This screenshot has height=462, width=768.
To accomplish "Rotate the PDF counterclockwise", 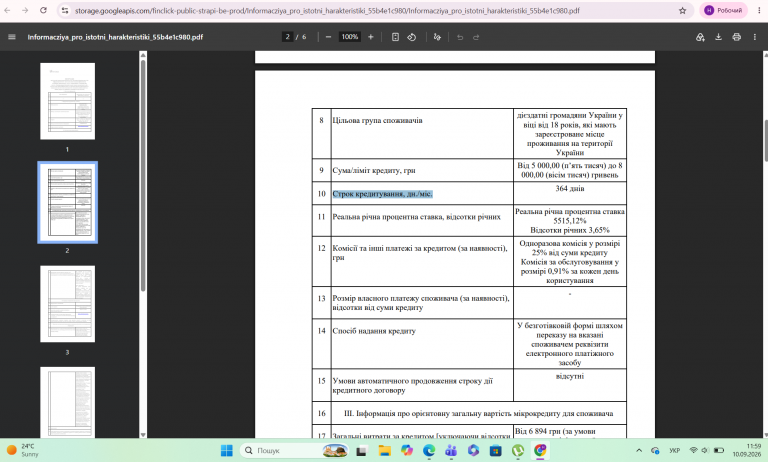I will (411, 37).
